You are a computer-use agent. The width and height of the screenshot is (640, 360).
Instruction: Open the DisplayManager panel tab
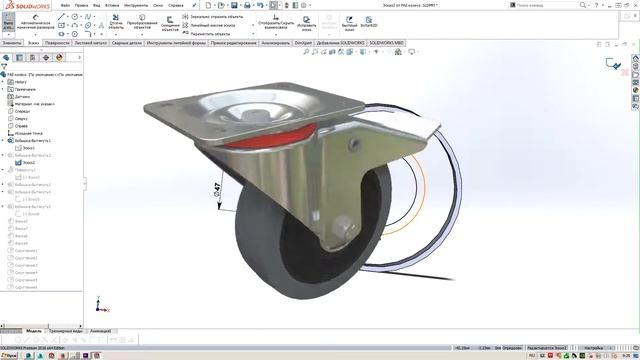(60, 58)
